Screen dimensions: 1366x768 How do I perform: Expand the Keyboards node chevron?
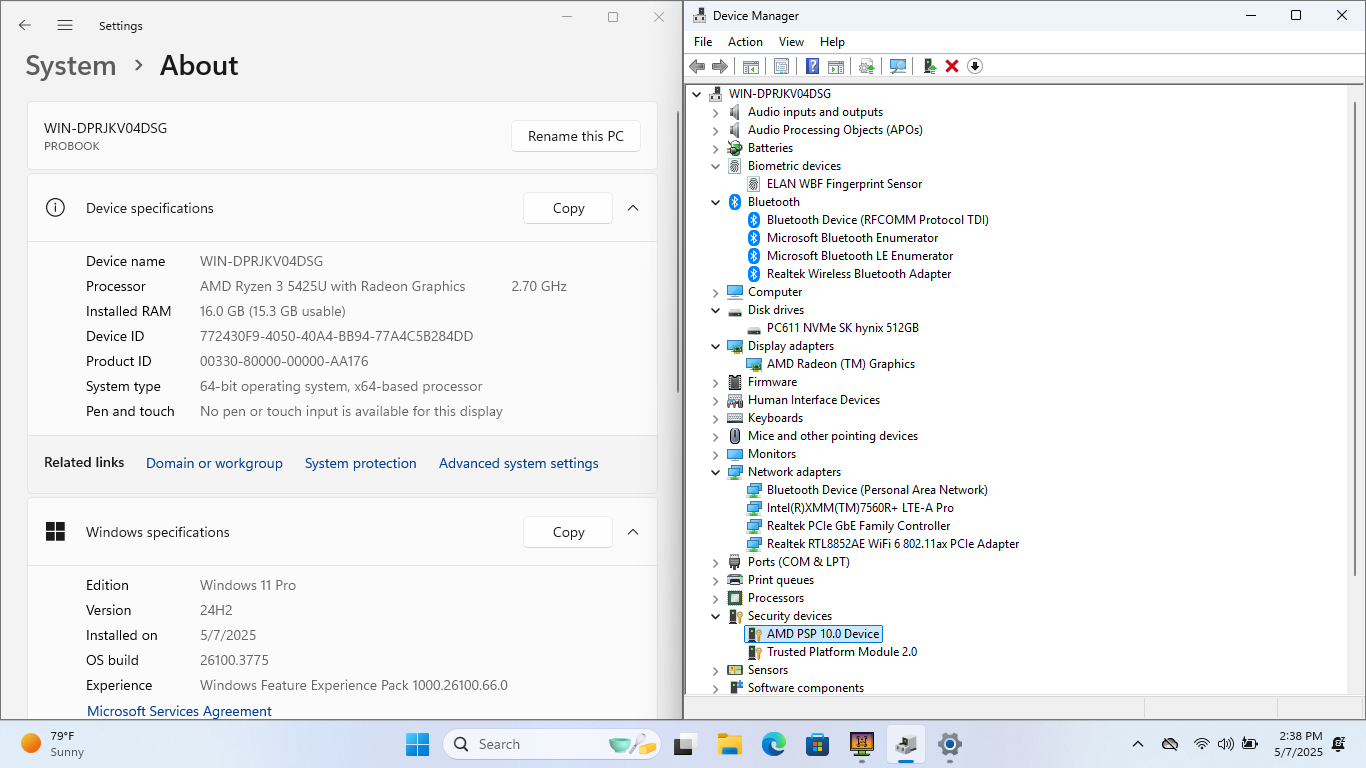pyautogui.click(x=715, y=418)
